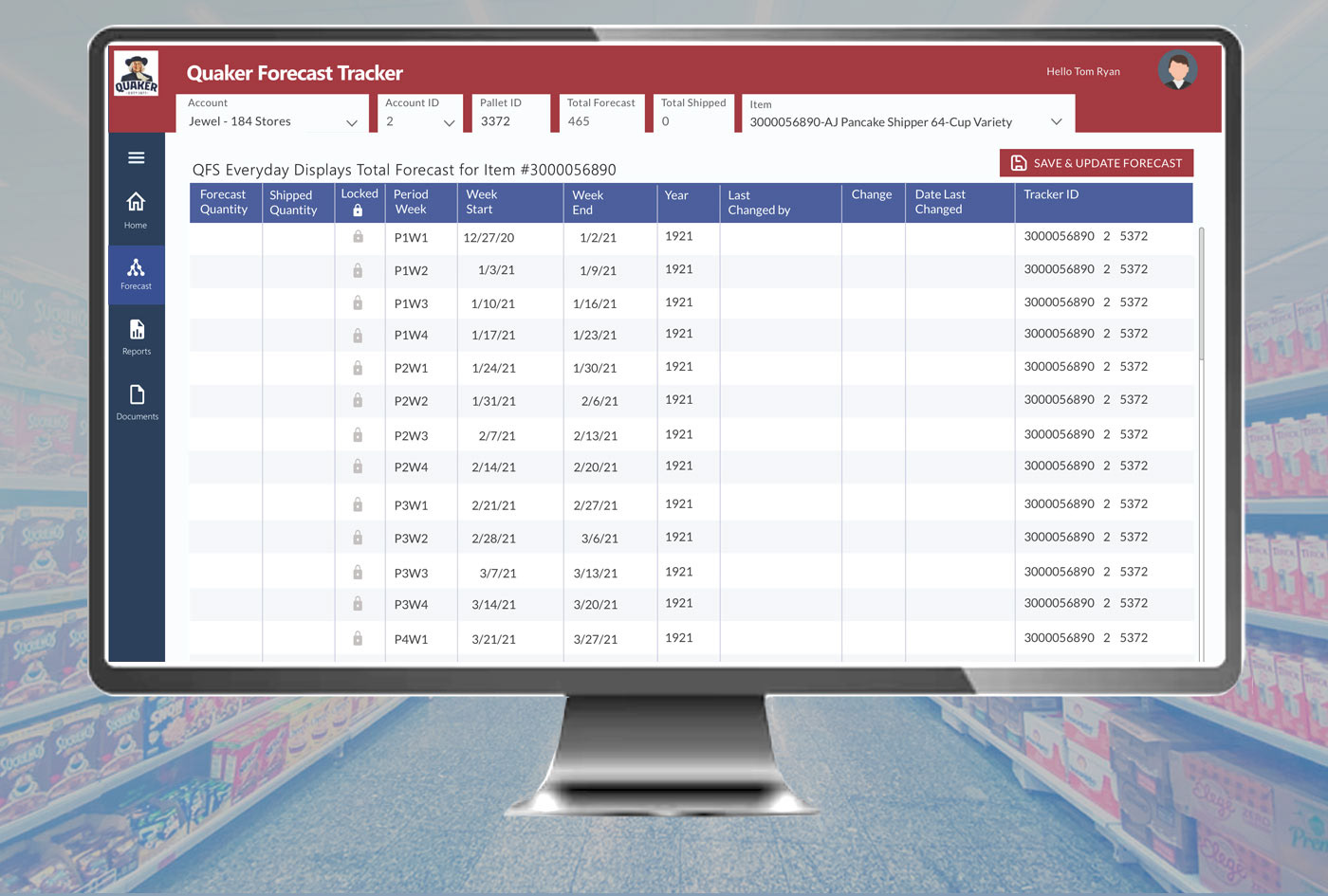The height and width of the screenshot is (896, 1328).
Task: Toggle lock for week P2W1
Action: (358, 368)
